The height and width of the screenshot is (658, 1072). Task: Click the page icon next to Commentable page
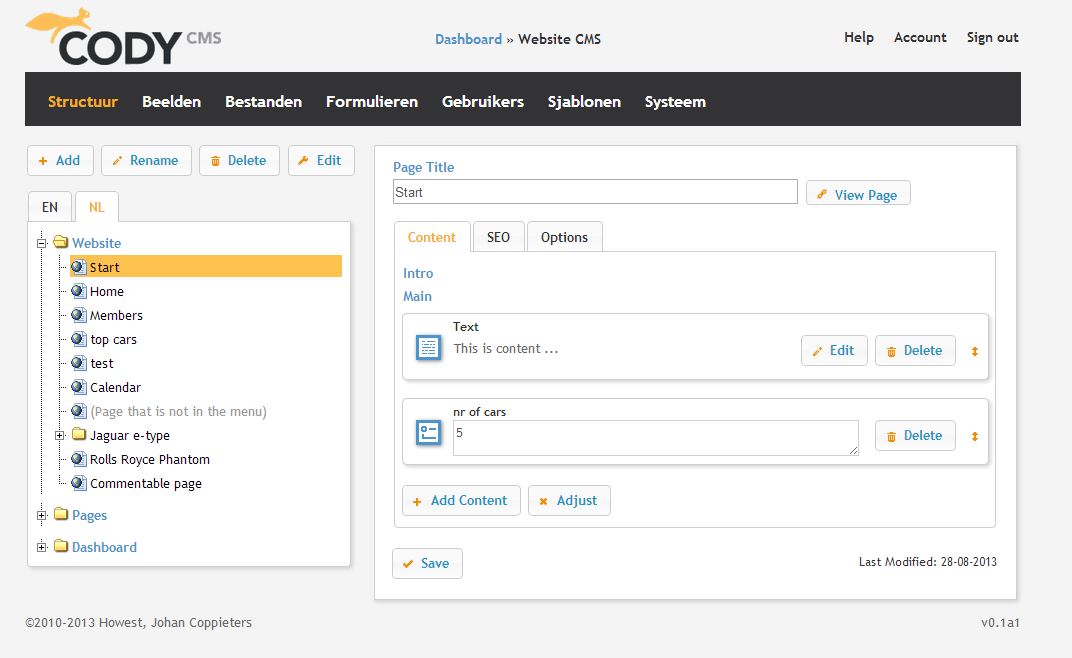click(x=79, y=483)
